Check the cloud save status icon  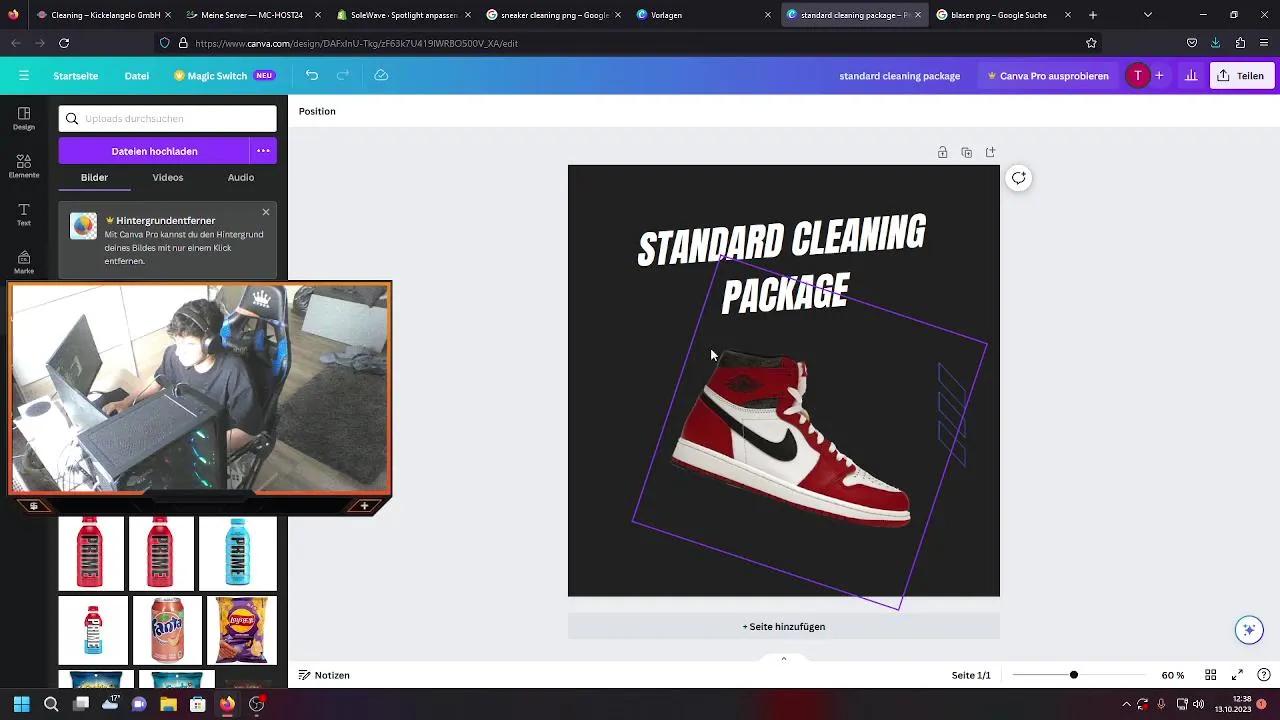point(381,75)
